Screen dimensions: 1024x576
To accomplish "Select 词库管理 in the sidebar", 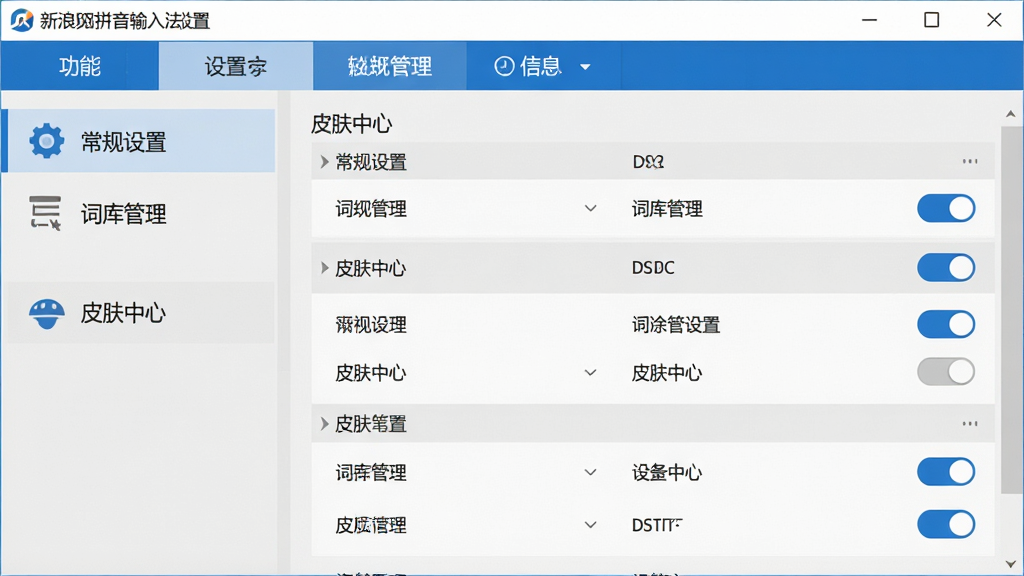I will pos(138,214).
